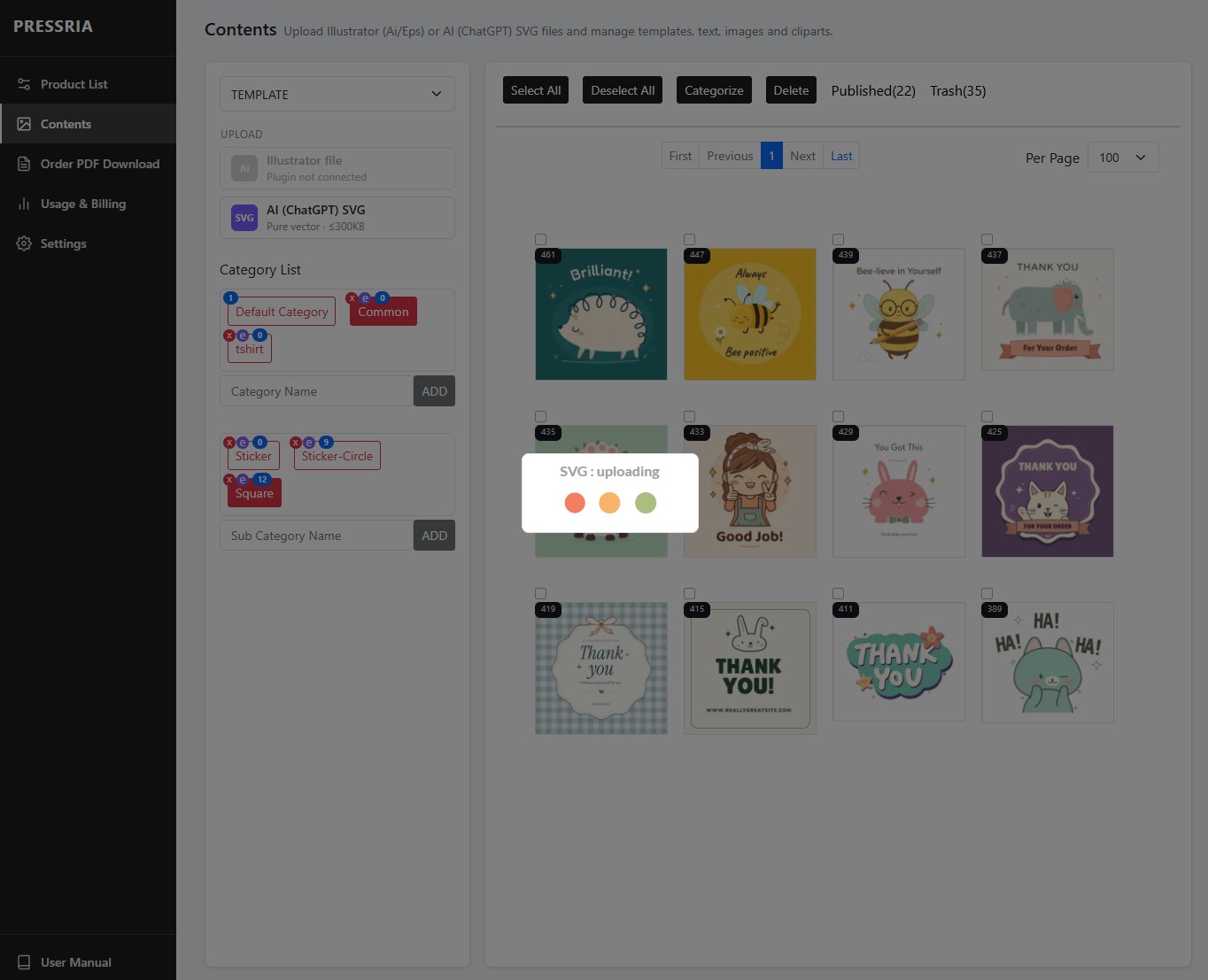
Task: Click the Select All button
Action: click(x=536, y=90)
